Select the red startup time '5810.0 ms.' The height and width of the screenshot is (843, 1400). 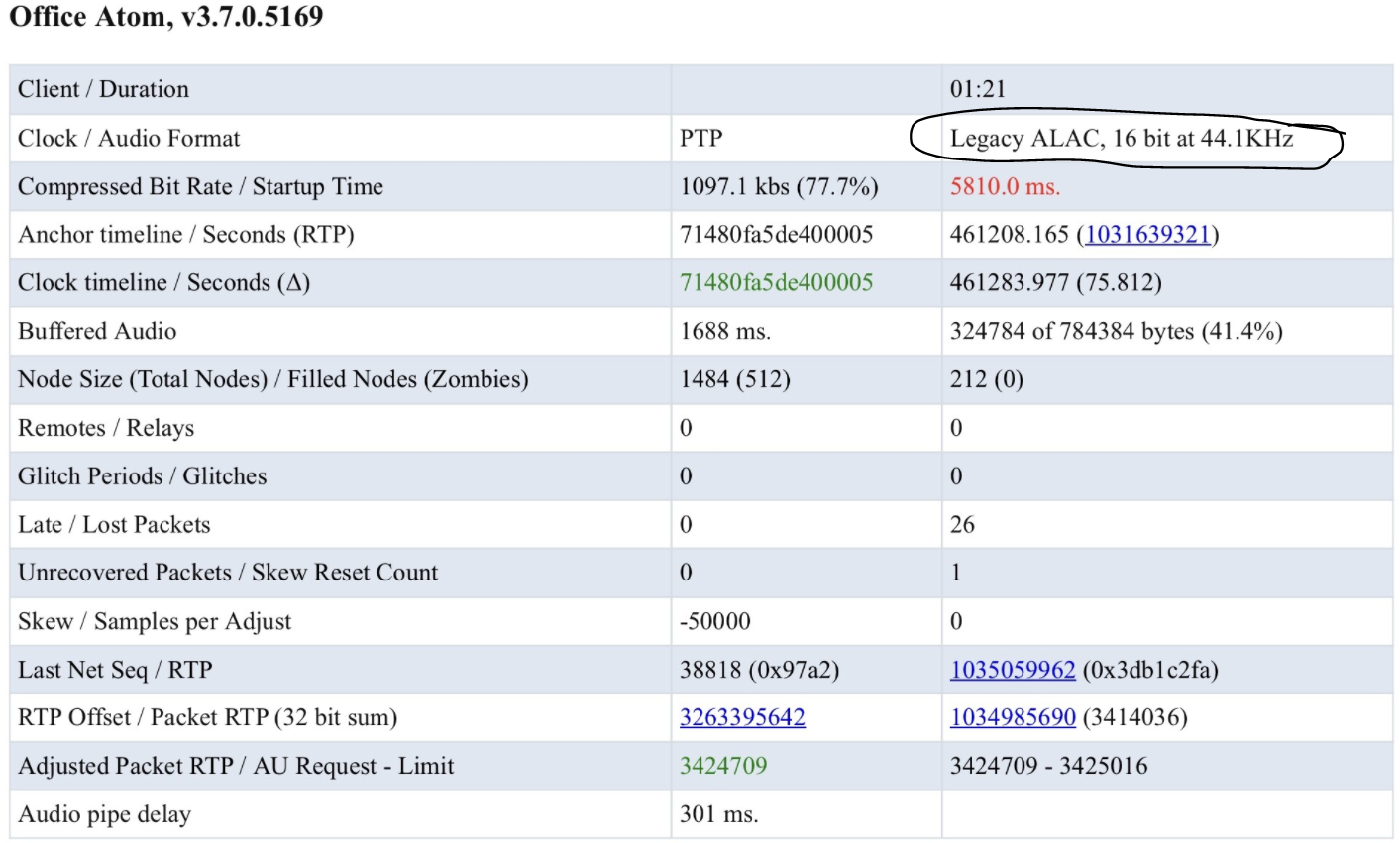click(x=1005, y=187)
